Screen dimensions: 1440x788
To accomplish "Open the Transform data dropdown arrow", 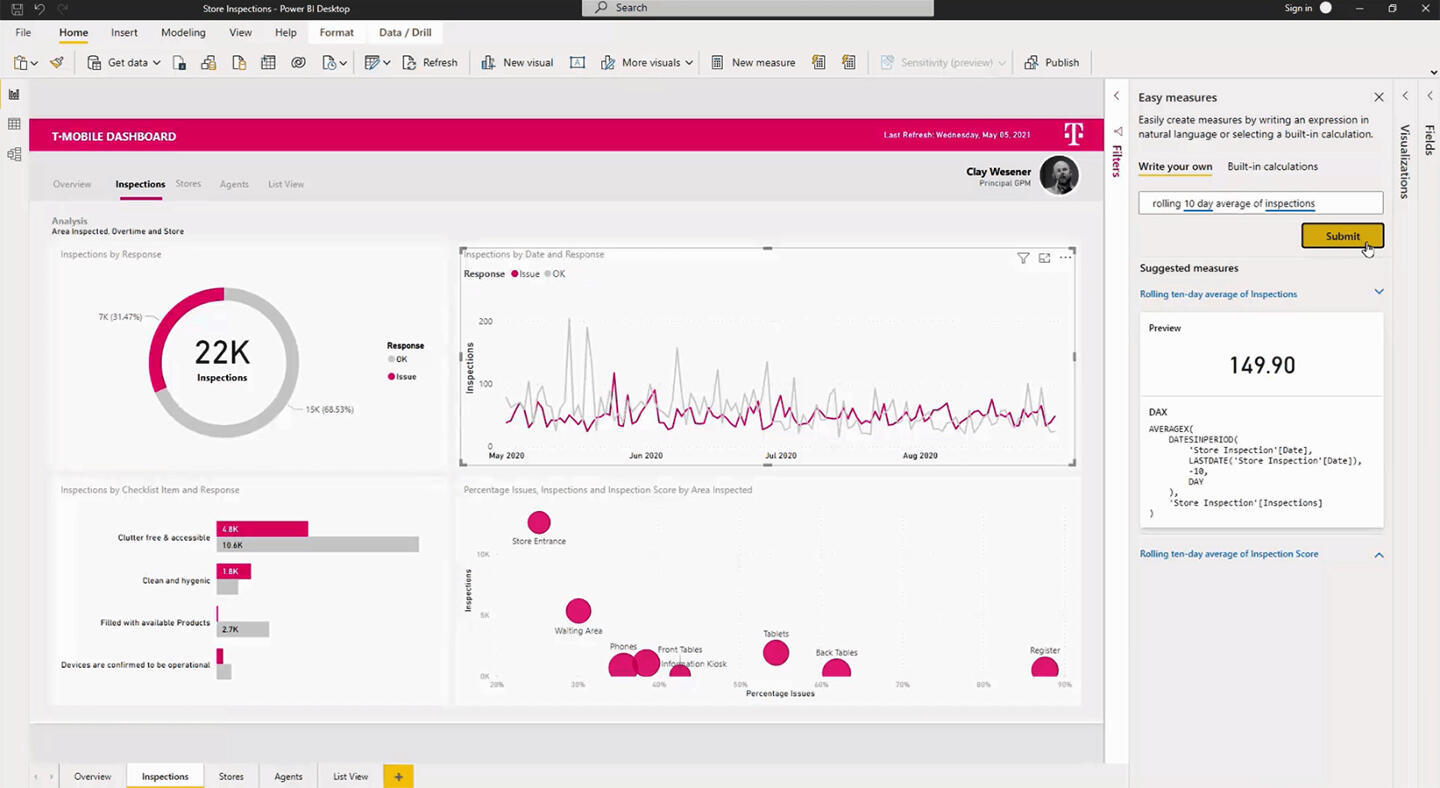I will point(387,62).
